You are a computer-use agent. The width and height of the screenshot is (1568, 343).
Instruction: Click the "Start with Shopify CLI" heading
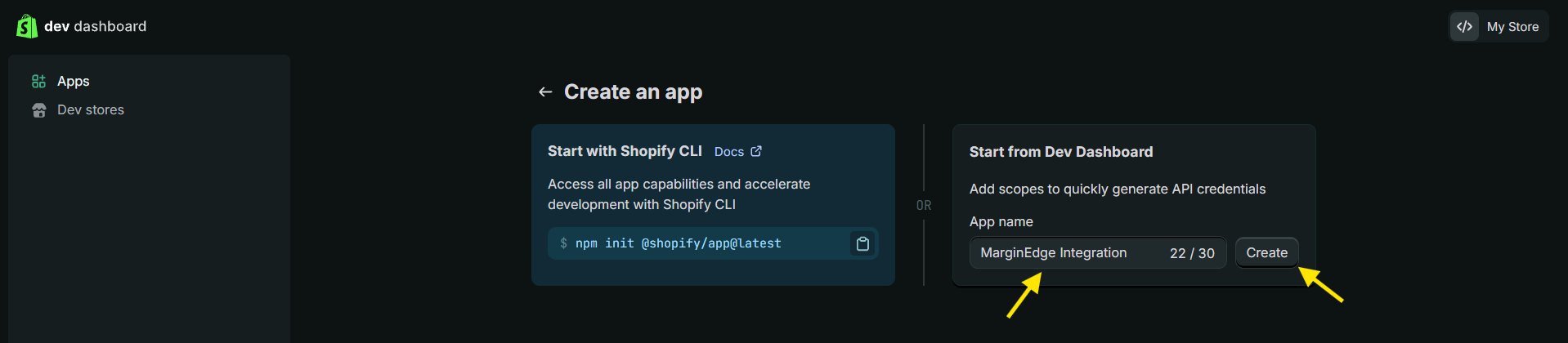[625, 151]
